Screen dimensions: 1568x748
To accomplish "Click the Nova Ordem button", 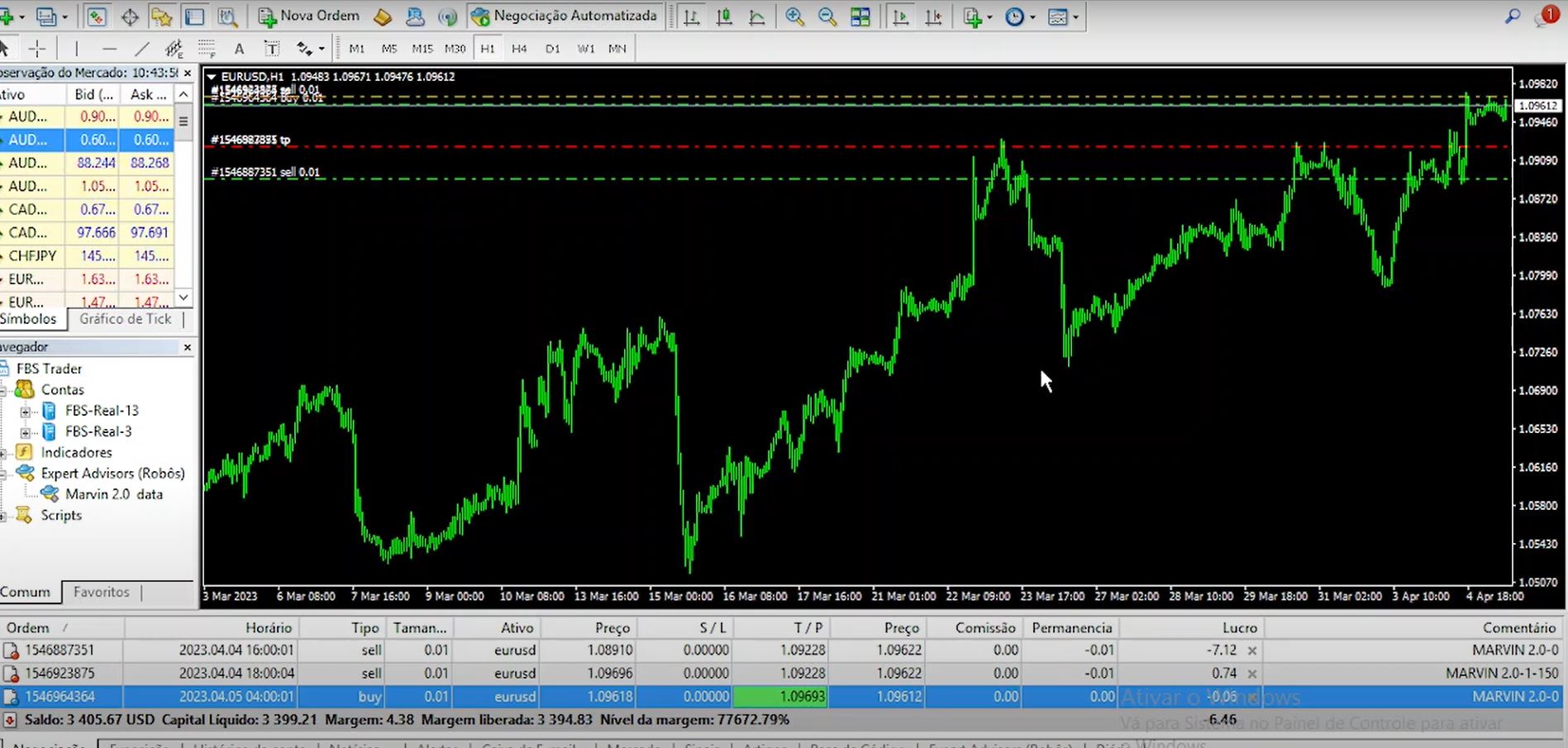I will 309,17.
